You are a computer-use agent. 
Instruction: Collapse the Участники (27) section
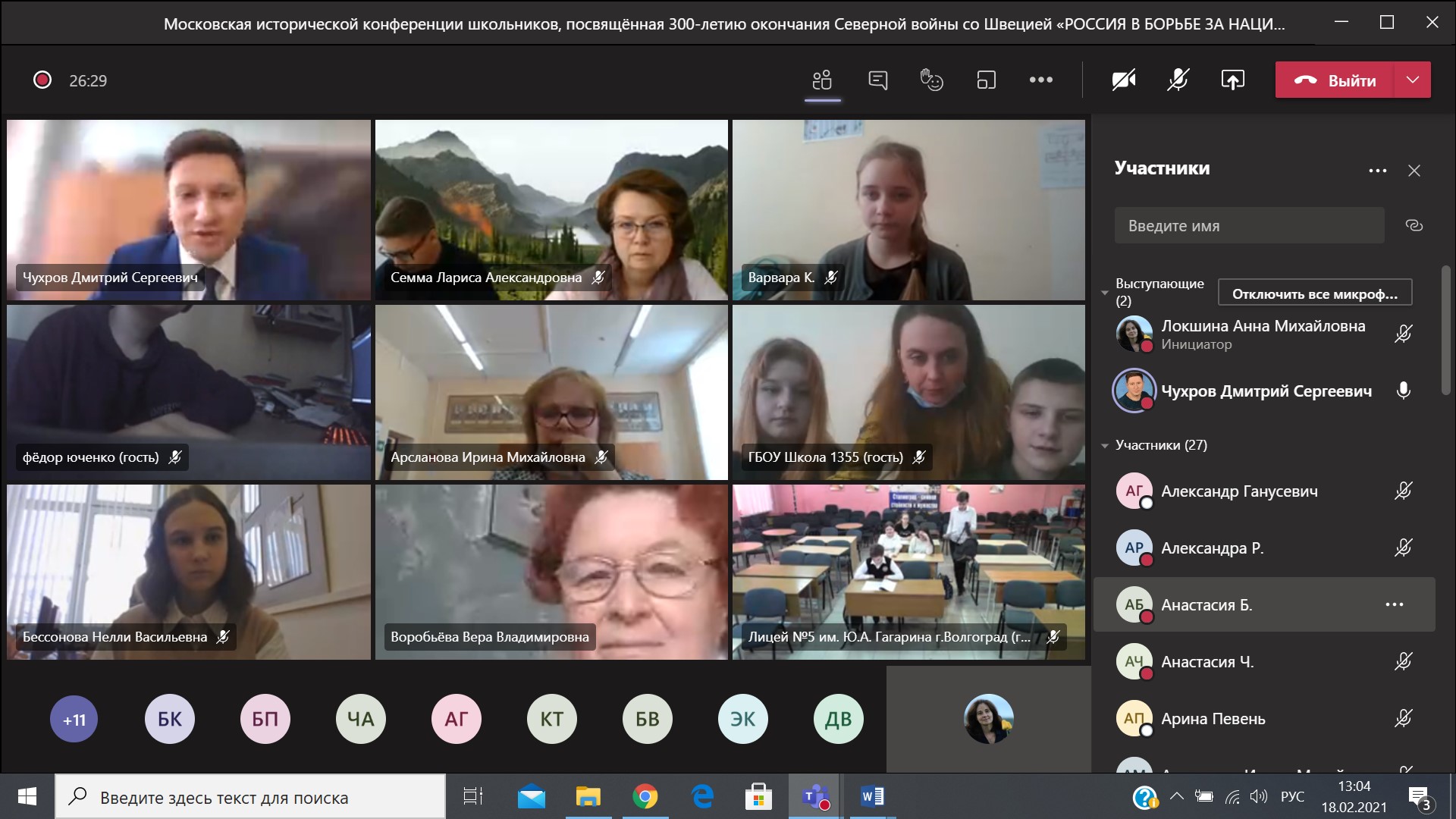click(x=1104, y=446)
